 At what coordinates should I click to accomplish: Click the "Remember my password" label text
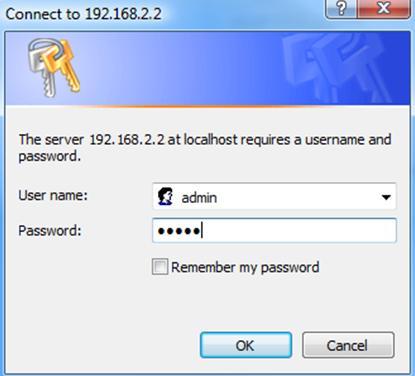point(245,267)
